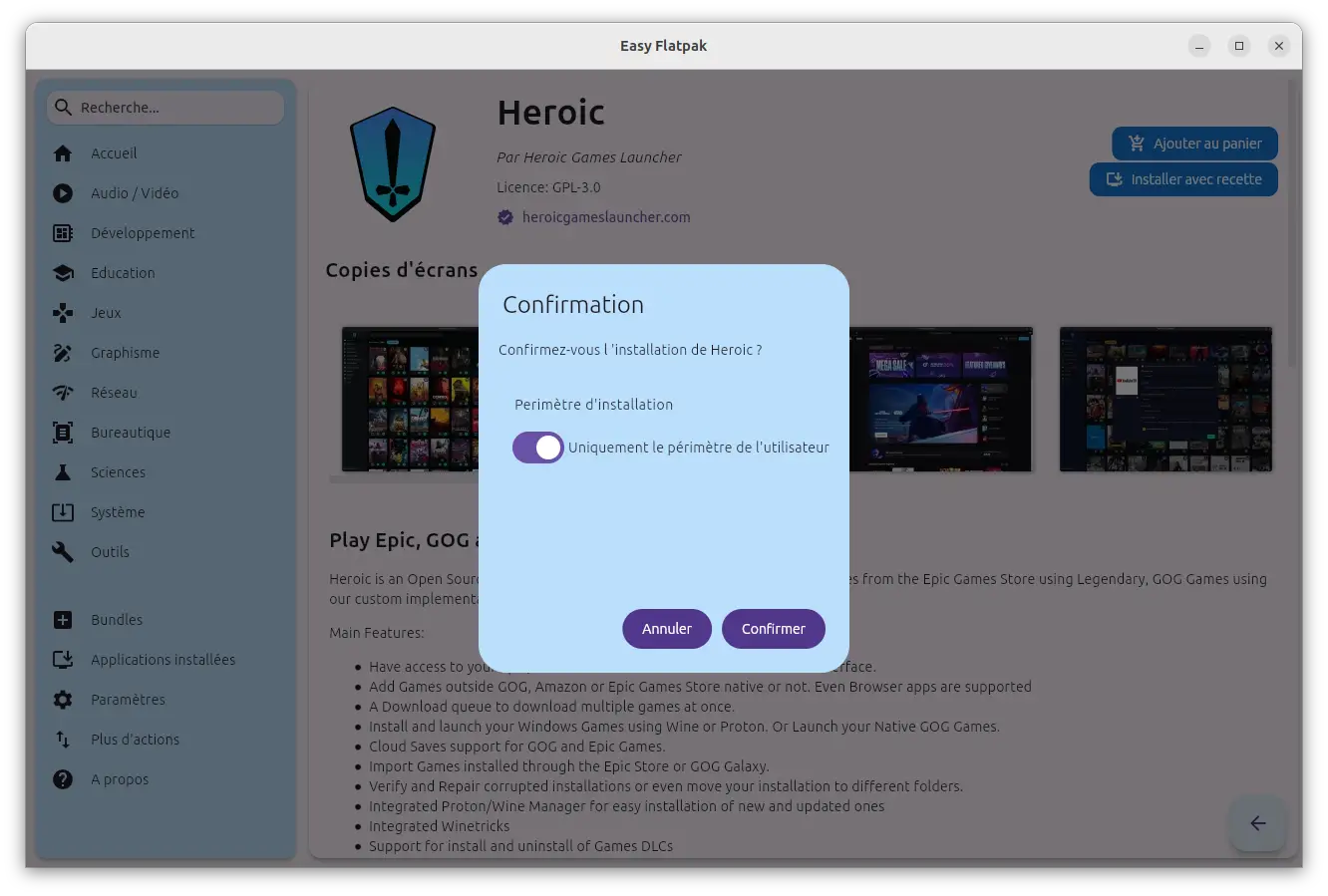Click the question mark A propos icon
The image size is (1328, 896).
pos(63,779)
